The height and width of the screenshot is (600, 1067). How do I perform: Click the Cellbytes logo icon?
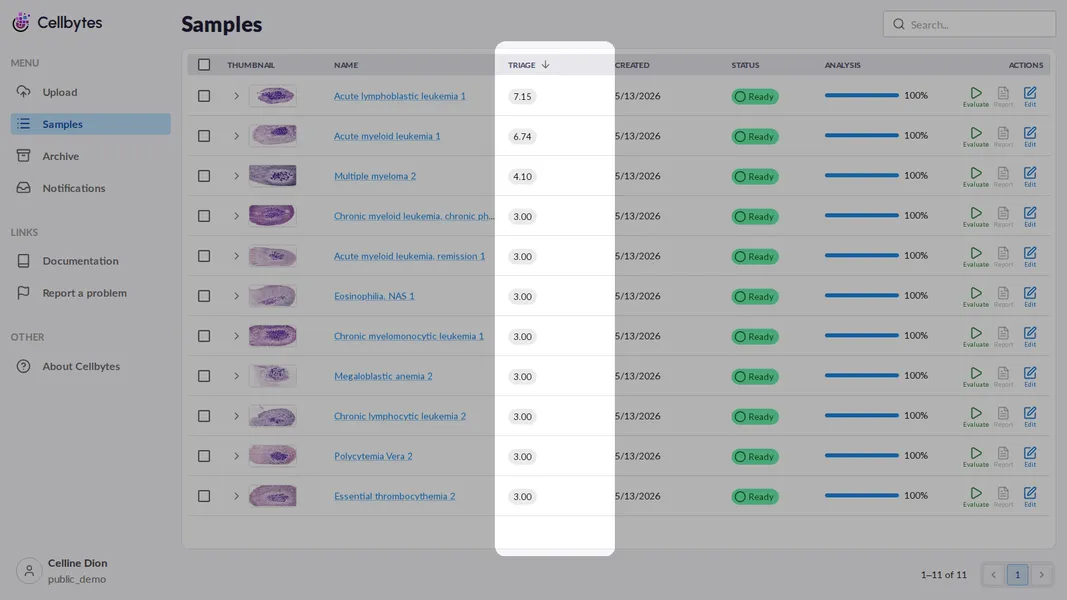click(21, 22)
